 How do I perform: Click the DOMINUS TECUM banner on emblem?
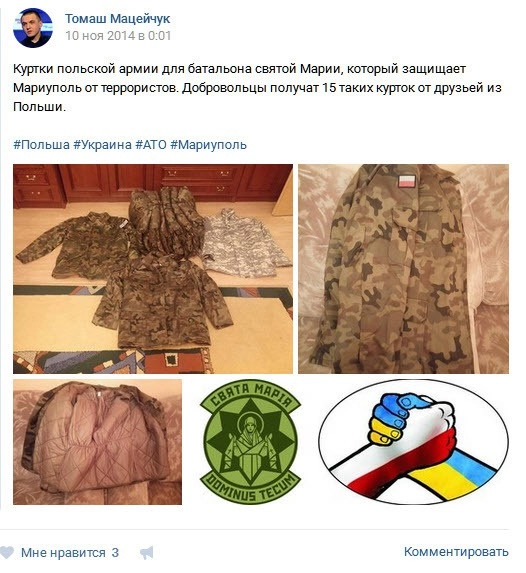(x=250, y=487)
